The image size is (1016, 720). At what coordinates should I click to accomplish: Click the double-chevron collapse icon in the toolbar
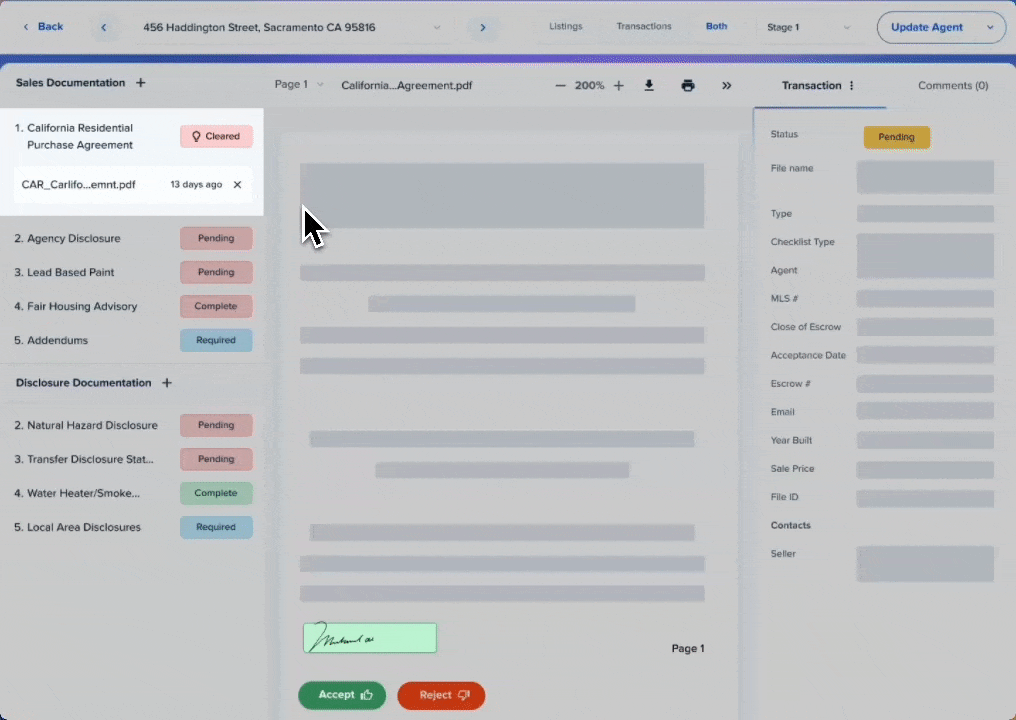tap(726, 85)
